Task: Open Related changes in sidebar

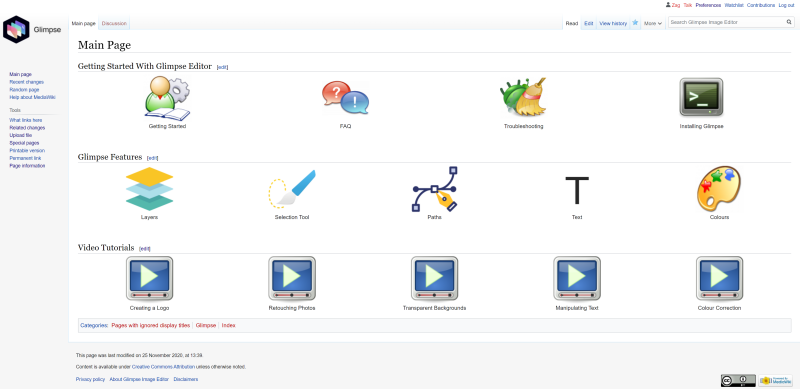Action: click(x=27, y=128)
